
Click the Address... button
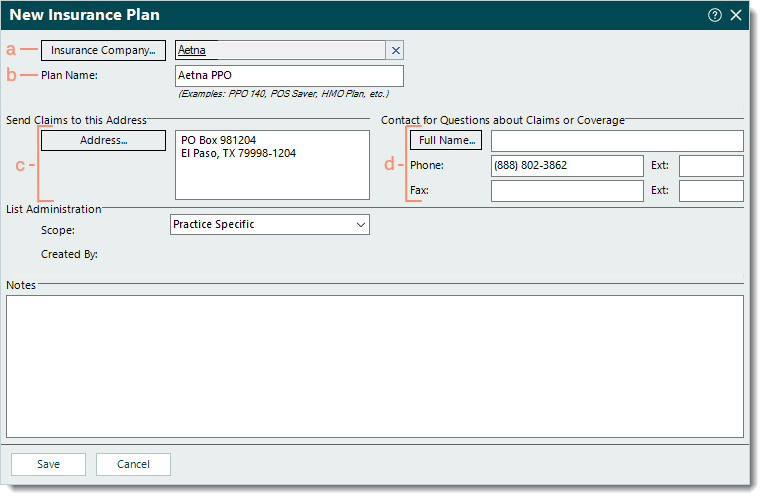tap(103, 140)
